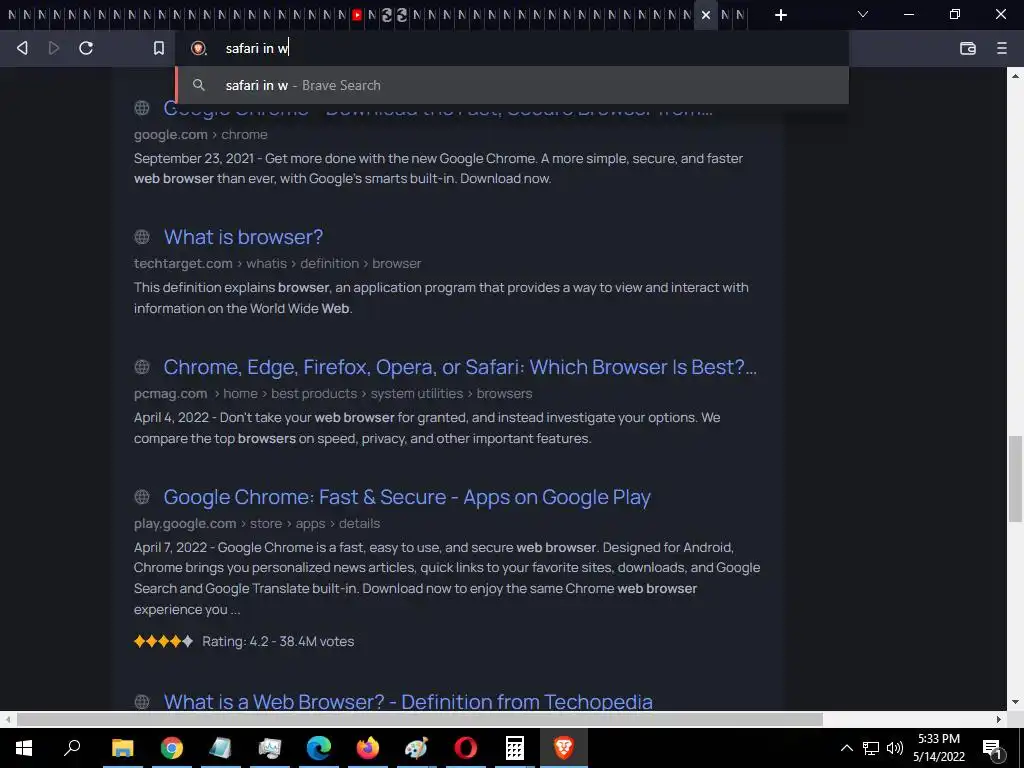1024x768 pixels.
Task: Open Paint from taskbar
Action: click(x=417, y=748)
